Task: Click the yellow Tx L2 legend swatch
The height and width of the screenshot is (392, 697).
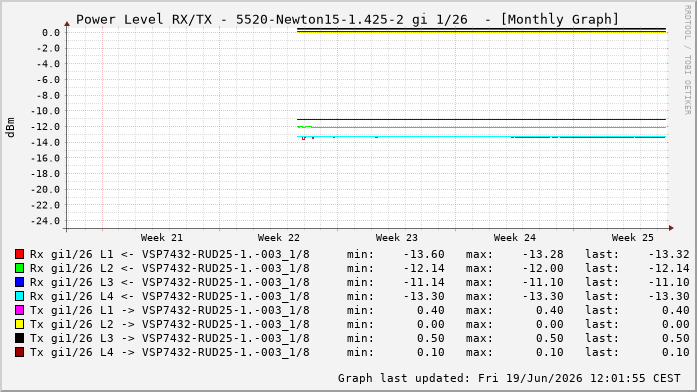Action: (x=19, y=324)
